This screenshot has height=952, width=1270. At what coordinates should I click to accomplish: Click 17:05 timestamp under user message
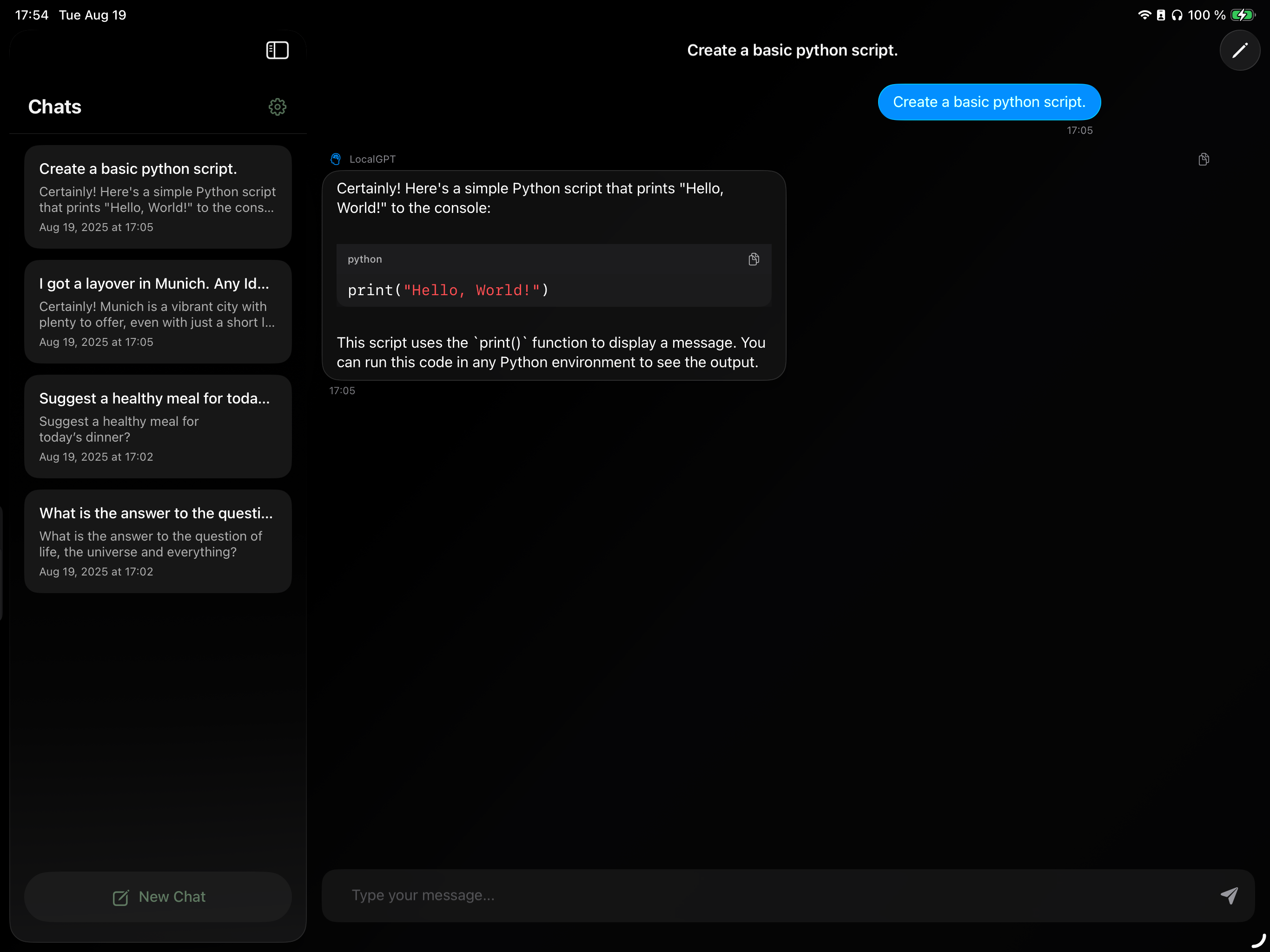click(1080, 130)
